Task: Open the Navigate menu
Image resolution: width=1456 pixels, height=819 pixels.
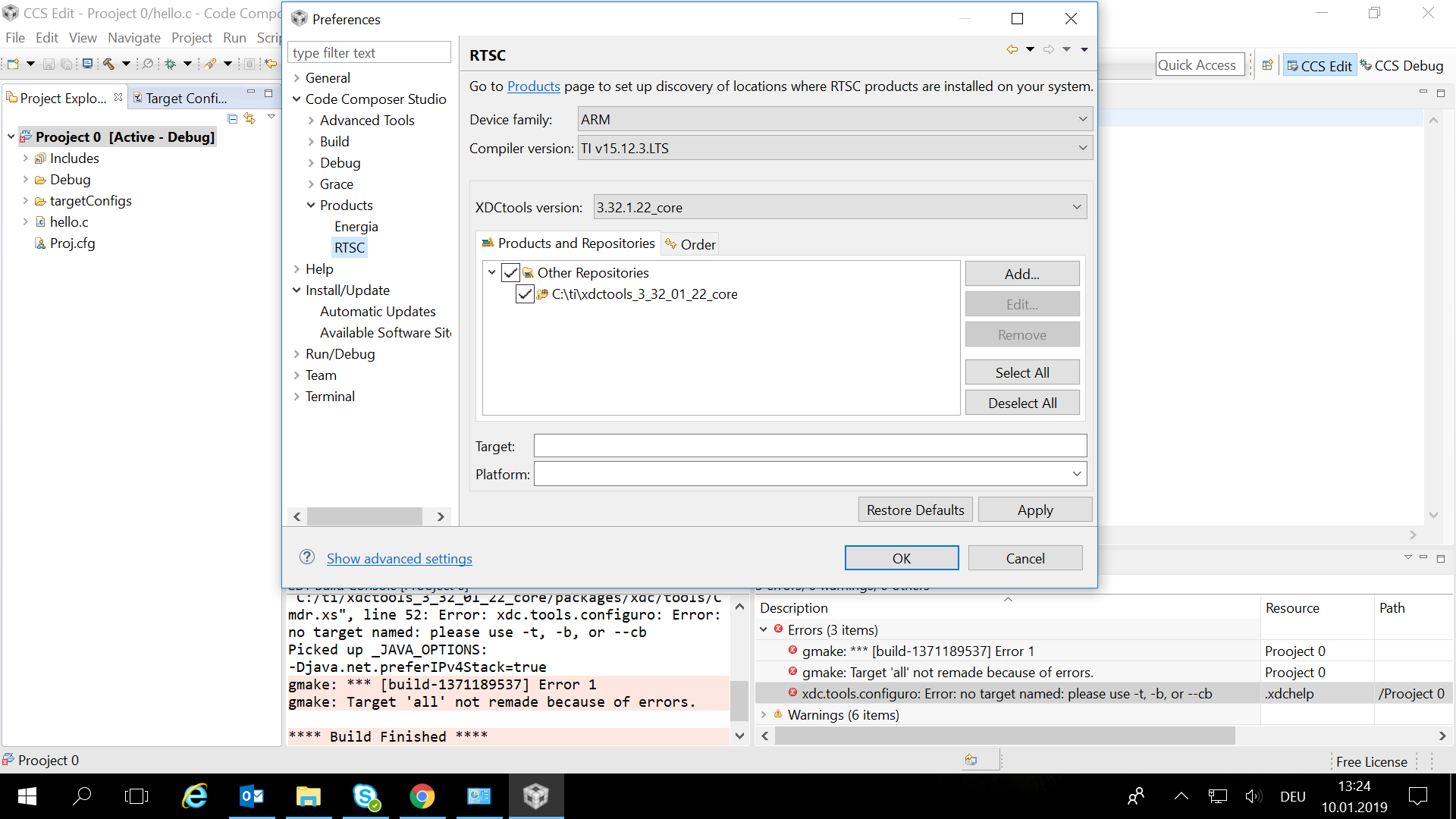Action: tap(133, 38)
